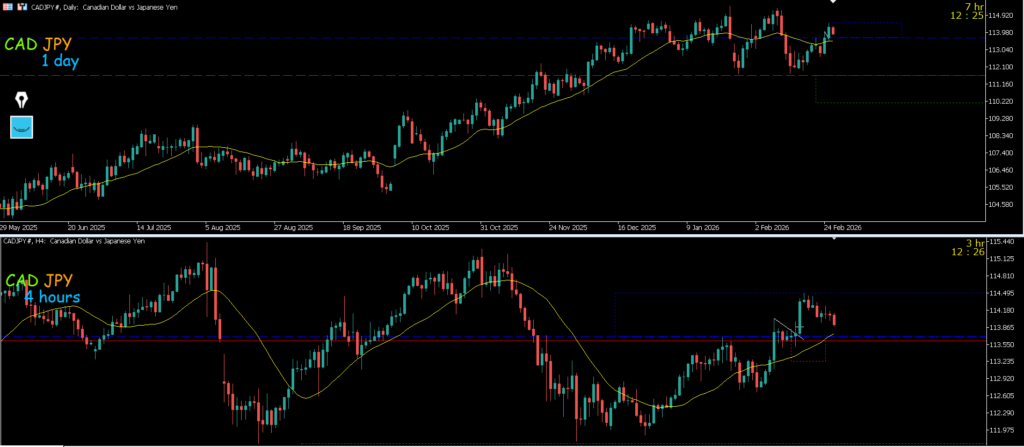
Task: Select the red dotted rectangle on H4 chart
Action: pyautogui.click(x=808, y=351)
